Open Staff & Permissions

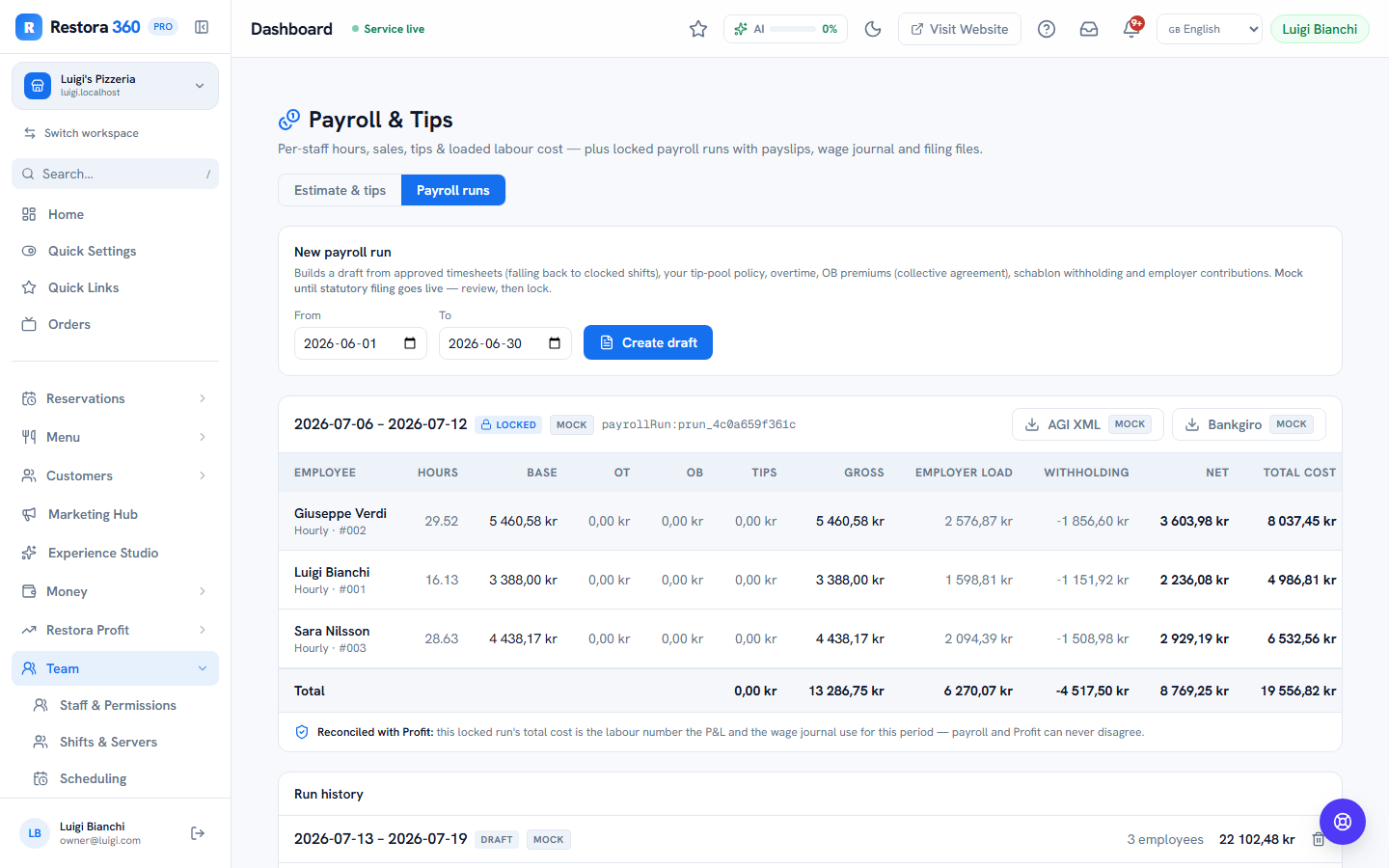[121, 705]
